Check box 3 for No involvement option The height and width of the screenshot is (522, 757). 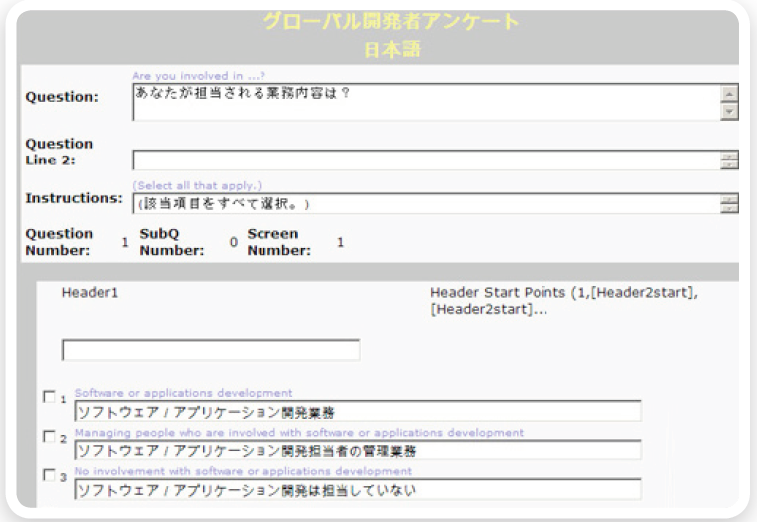[50, 475]
